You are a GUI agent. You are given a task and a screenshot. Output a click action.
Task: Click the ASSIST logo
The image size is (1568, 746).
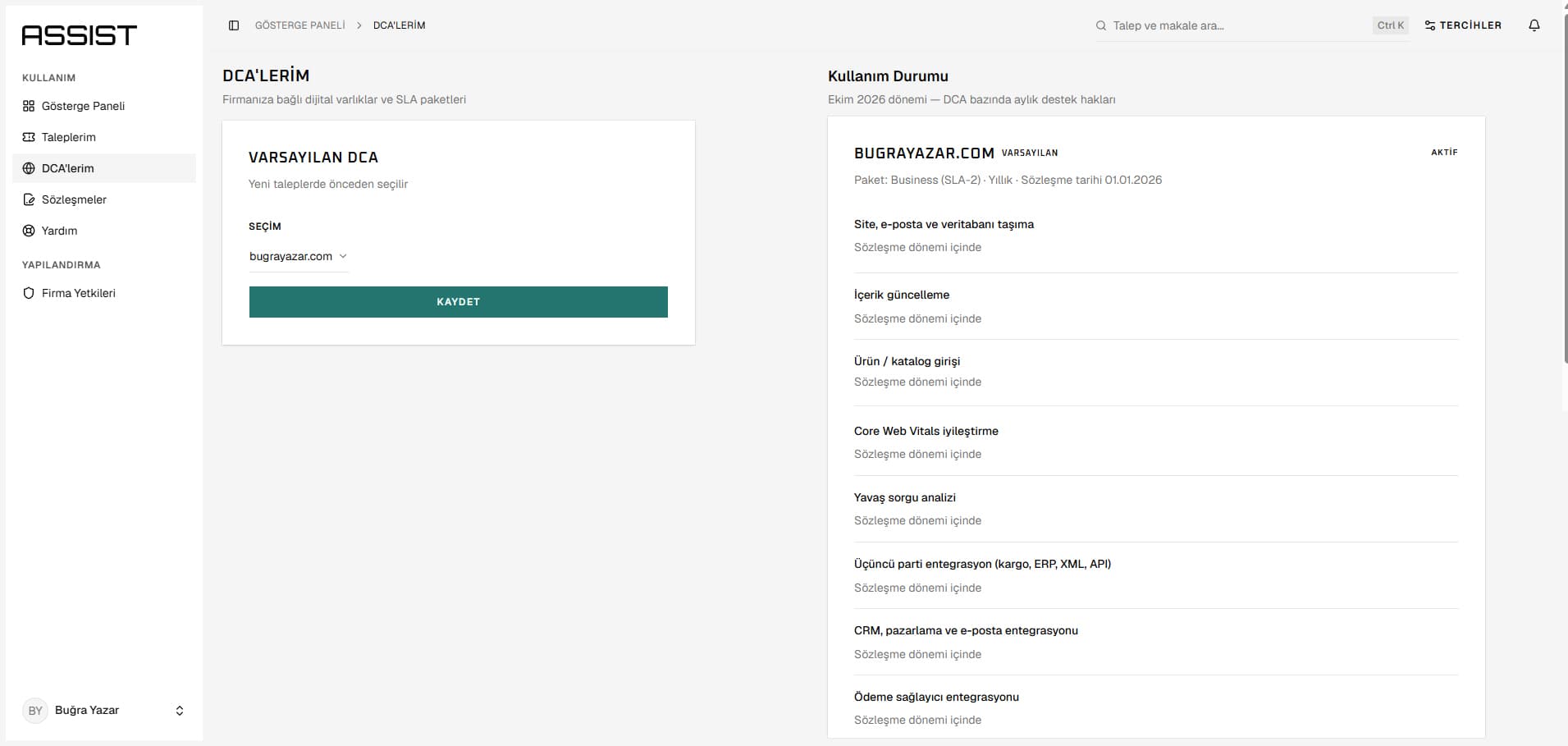(79, 35)
